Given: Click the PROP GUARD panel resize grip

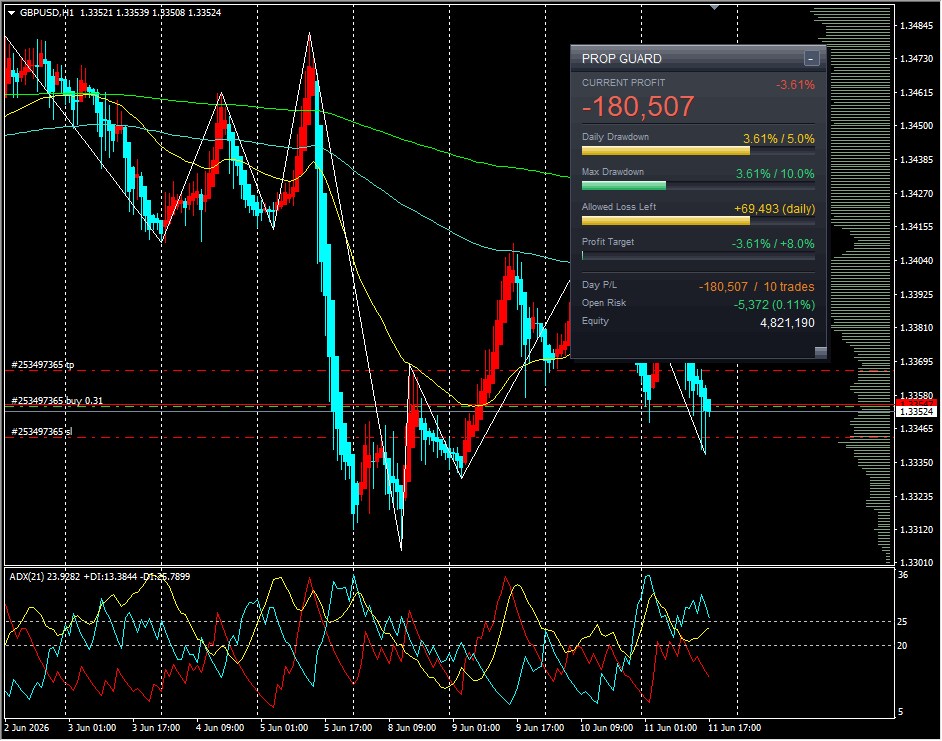Looking at the screenshot, I should click(x=820, y=352).
